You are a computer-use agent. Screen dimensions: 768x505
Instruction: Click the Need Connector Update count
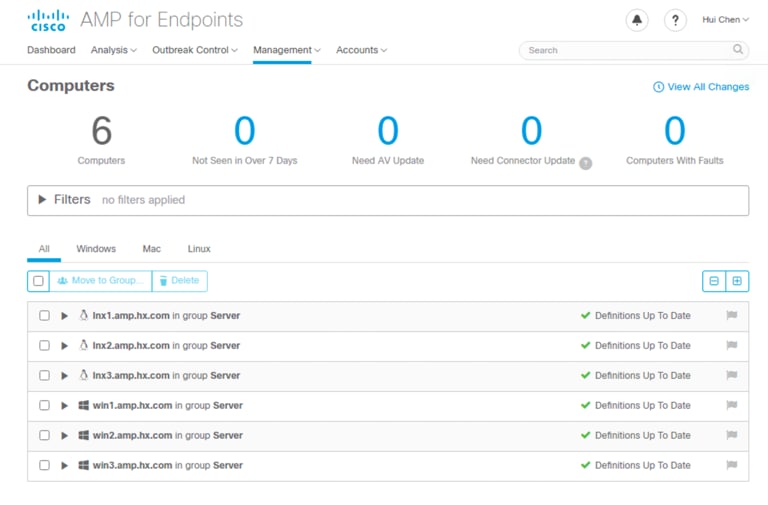[531, 130]
